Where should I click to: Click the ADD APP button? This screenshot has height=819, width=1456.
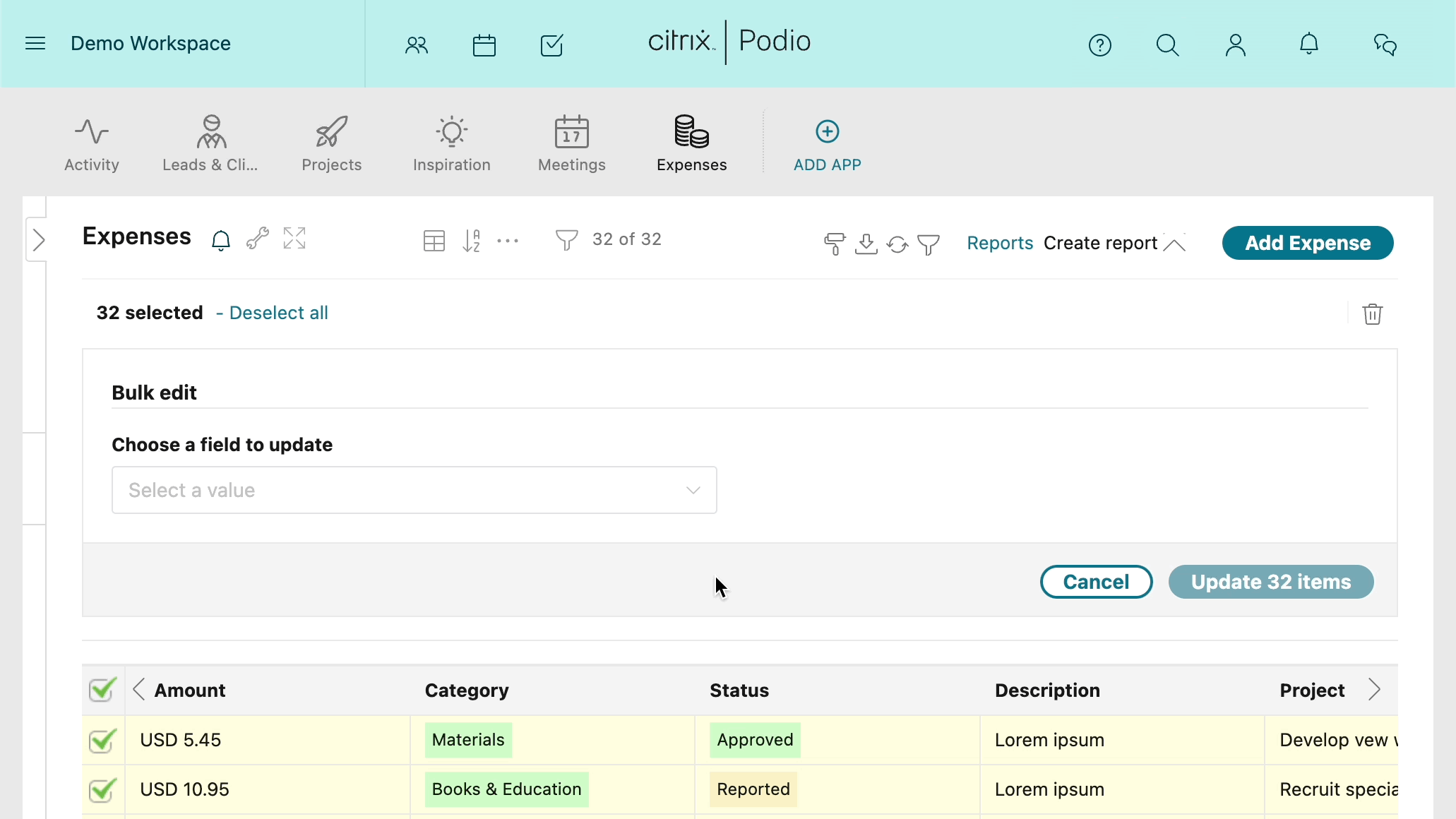click(x=828, y=146)
